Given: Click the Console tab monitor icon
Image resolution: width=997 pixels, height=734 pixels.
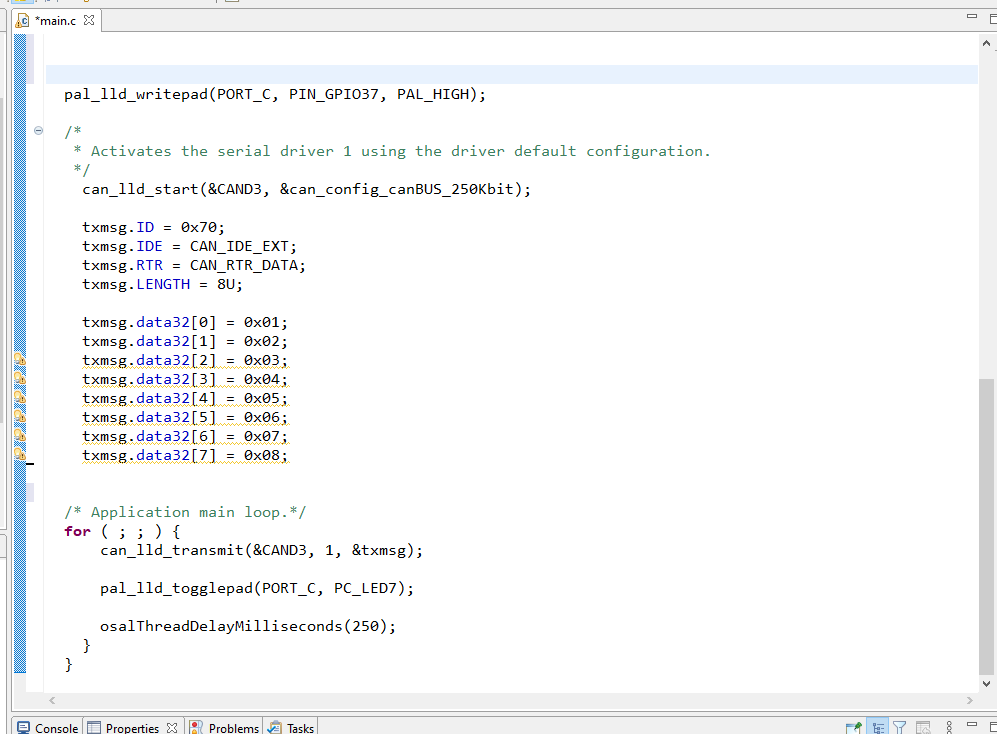Looking at the screenshot, I should pyautogui.click(x=24, y=728).
